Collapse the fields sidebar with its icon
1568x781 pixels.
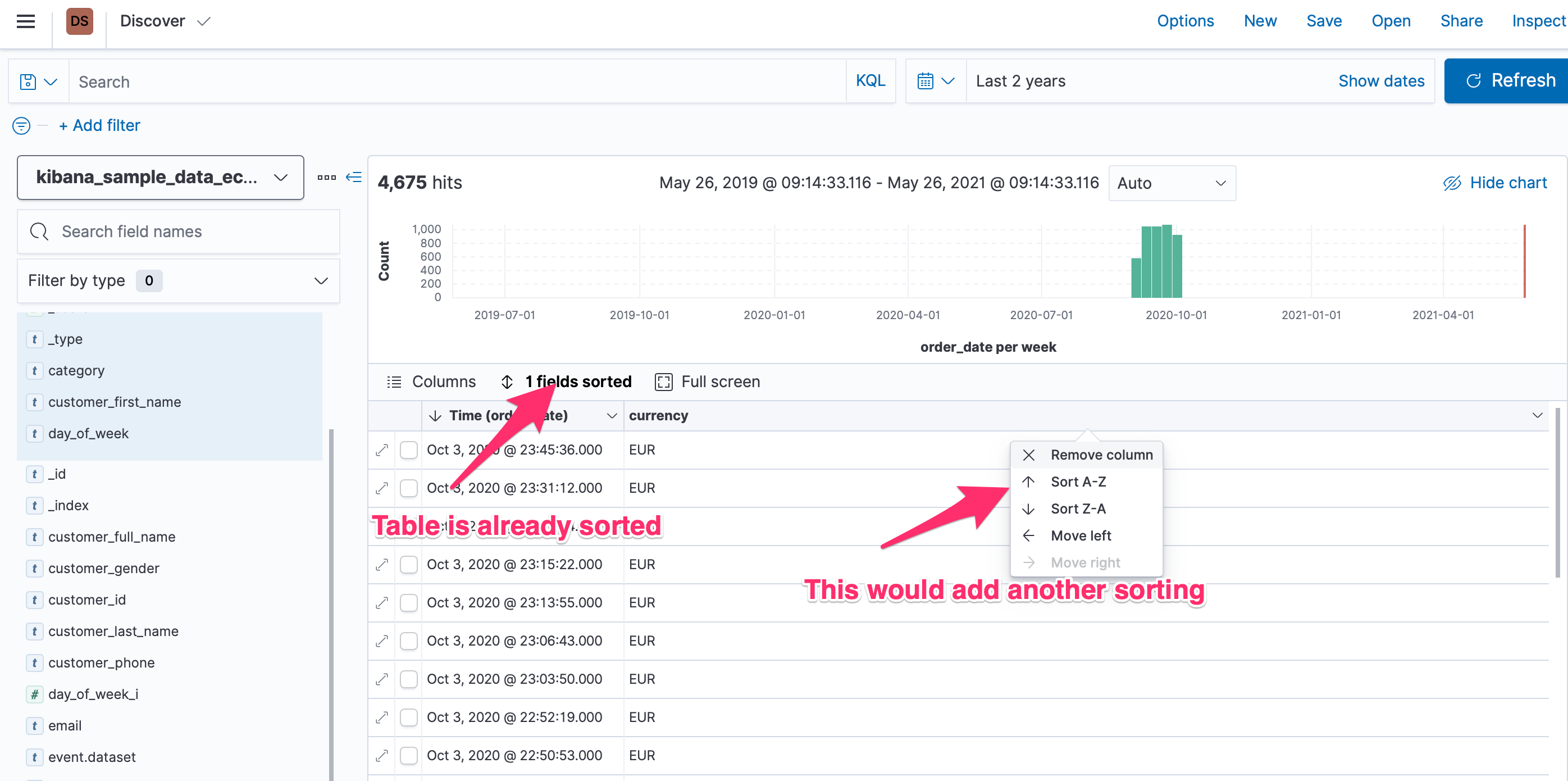click(354, 176)
